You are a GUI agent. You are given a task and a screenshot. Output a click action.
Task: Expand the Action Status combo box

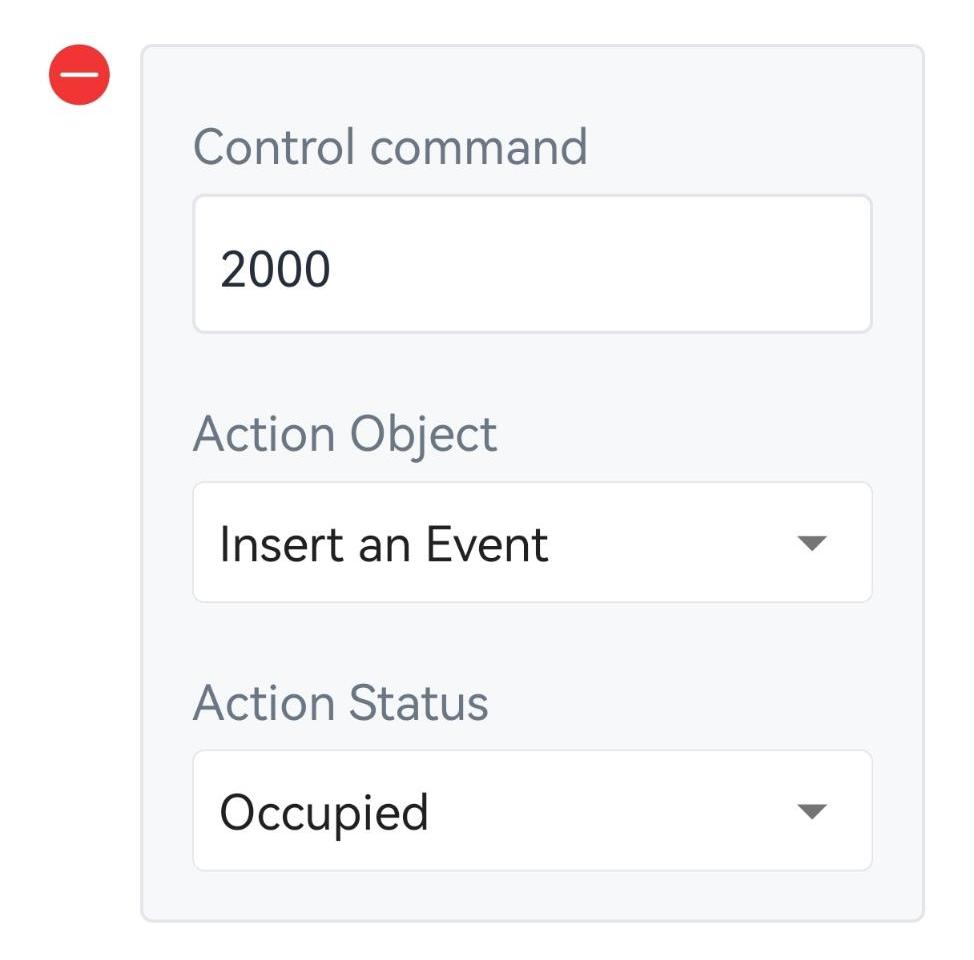[532, 811]
